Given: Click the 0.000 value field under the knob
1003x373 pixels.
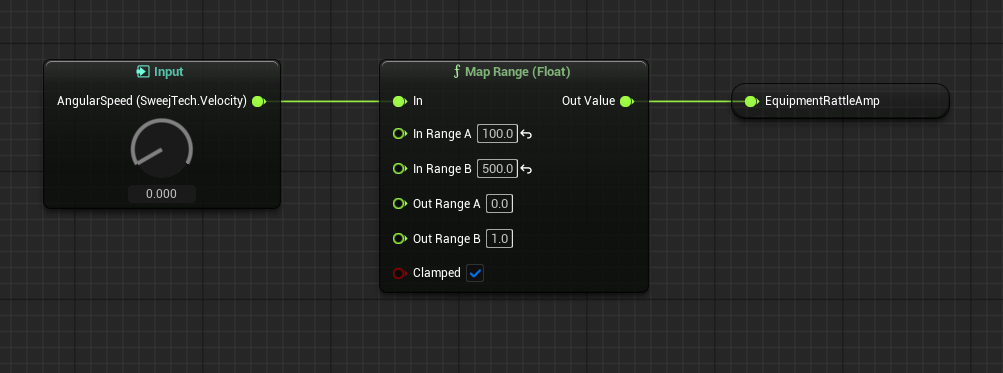Looking at the screenshot, I should coord(162,194).
